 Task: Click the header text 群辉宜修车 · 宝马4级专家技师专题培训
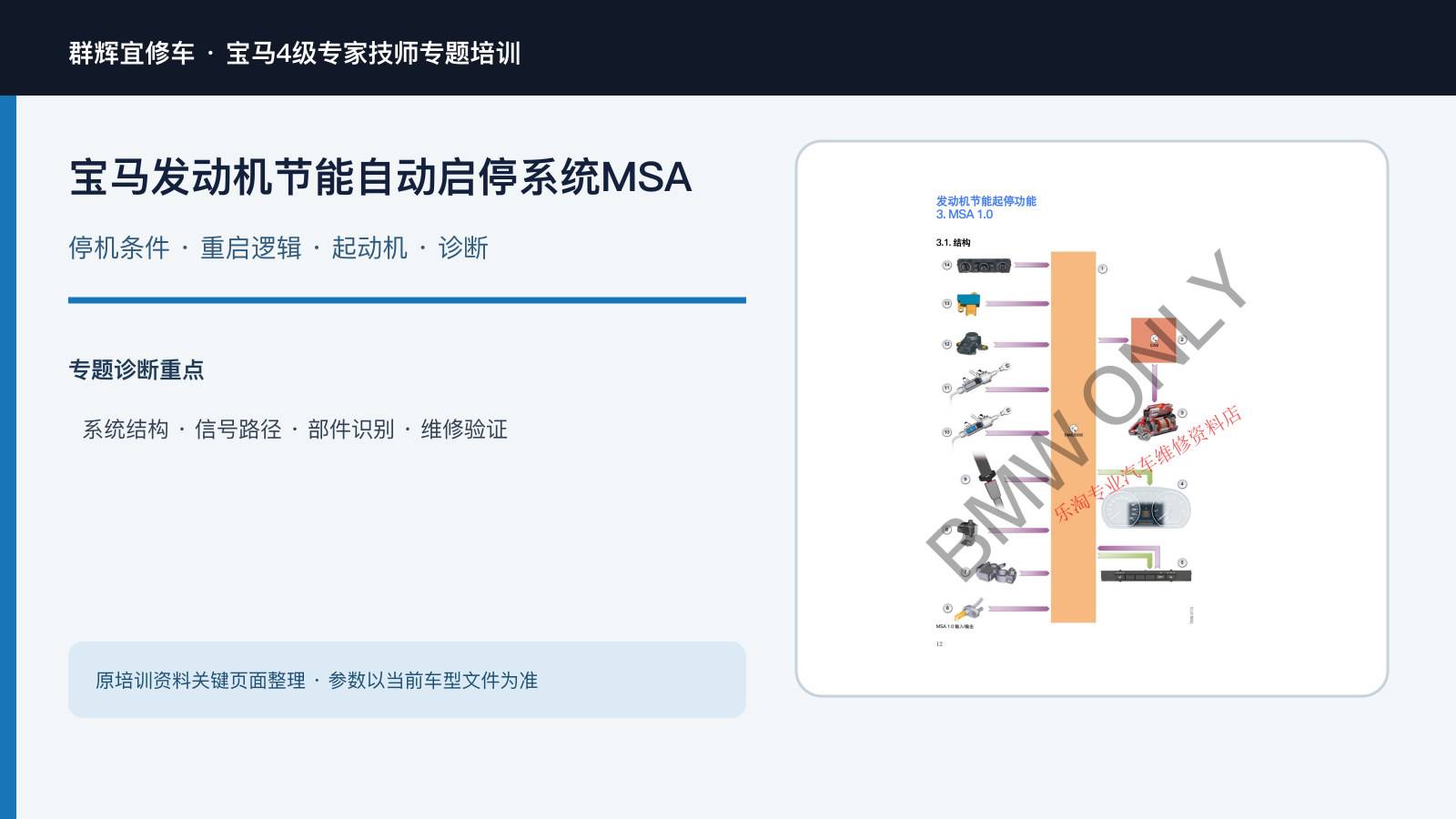295,53
